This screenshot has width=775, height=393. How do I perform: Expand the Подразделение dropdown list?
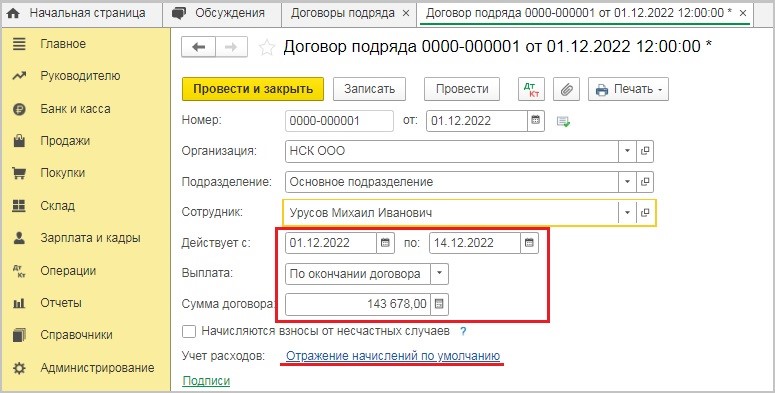pos(627,182)
